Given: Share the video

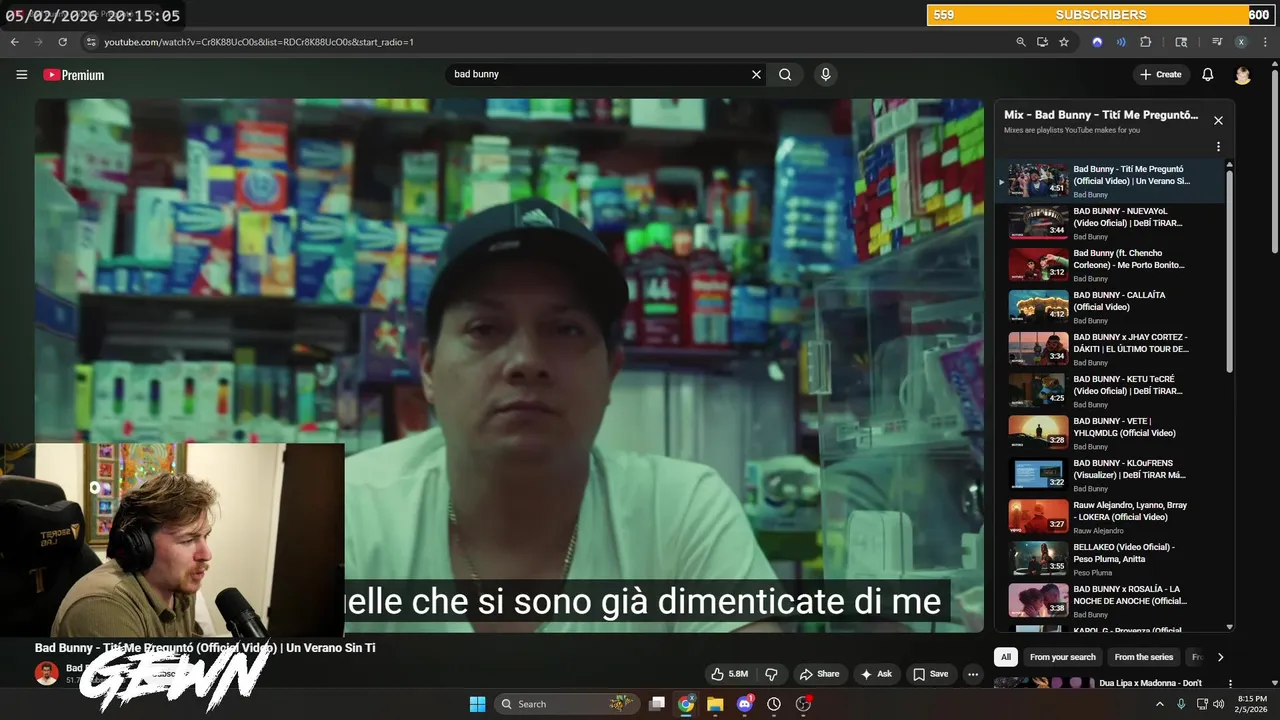Looking at the screenshot, I should pos(819,674).
